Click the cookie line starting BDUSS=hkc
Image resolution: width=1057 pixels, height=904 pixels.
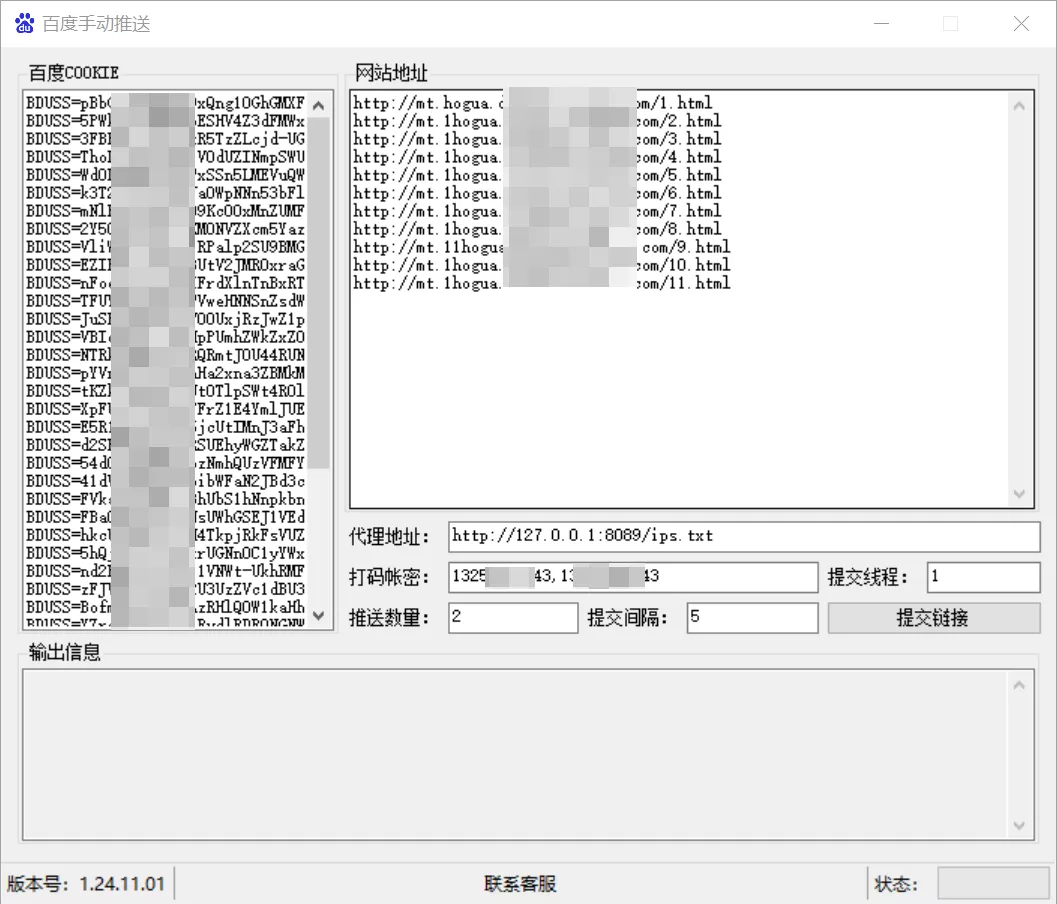(x=166, y=535)
